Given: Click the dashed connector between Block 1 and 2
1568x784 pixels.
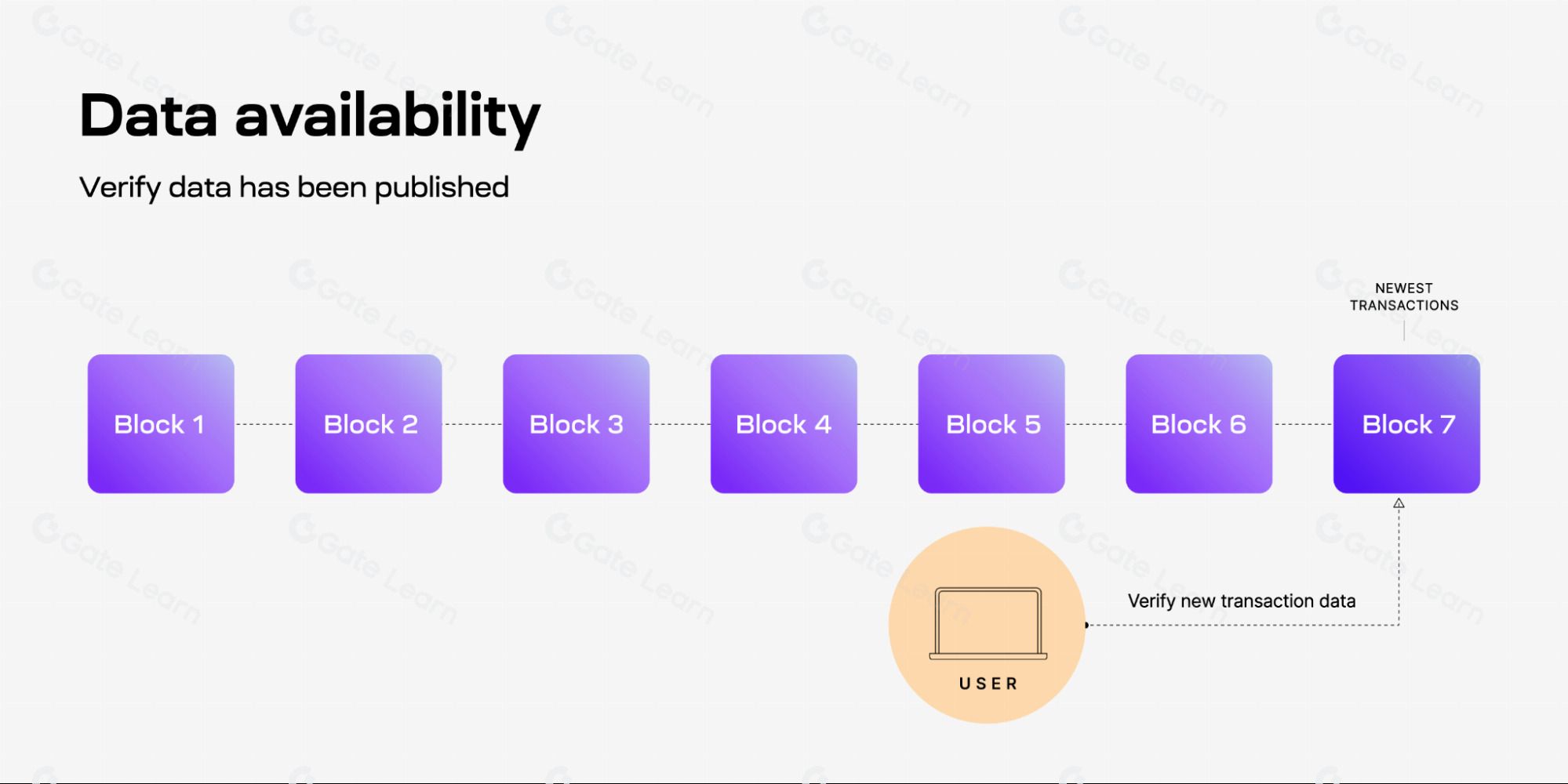Looking at the screenshot, I should (x=265, y=424).
